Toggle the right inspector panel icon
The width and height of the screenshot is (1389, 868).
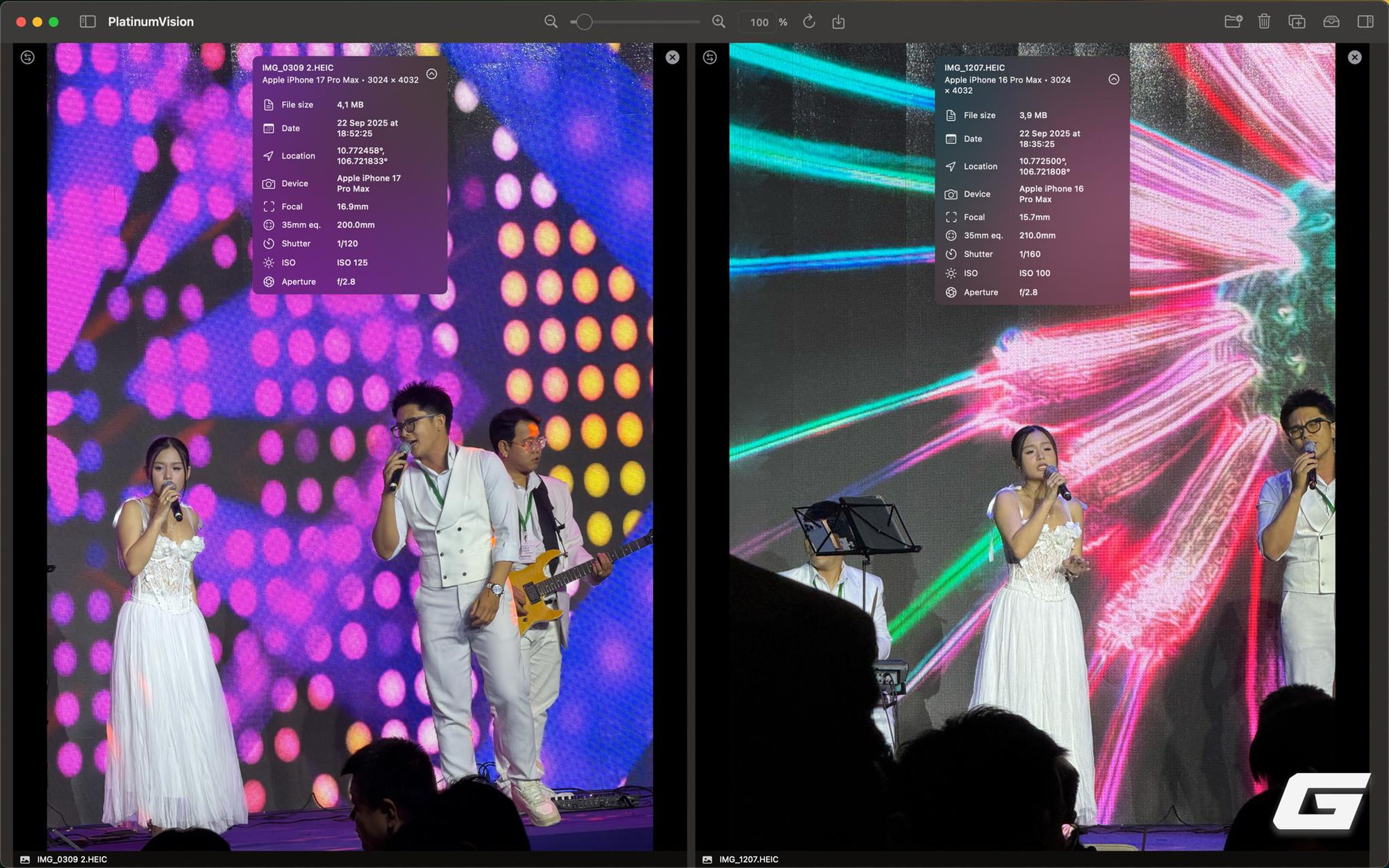[x=1365, y=22]
